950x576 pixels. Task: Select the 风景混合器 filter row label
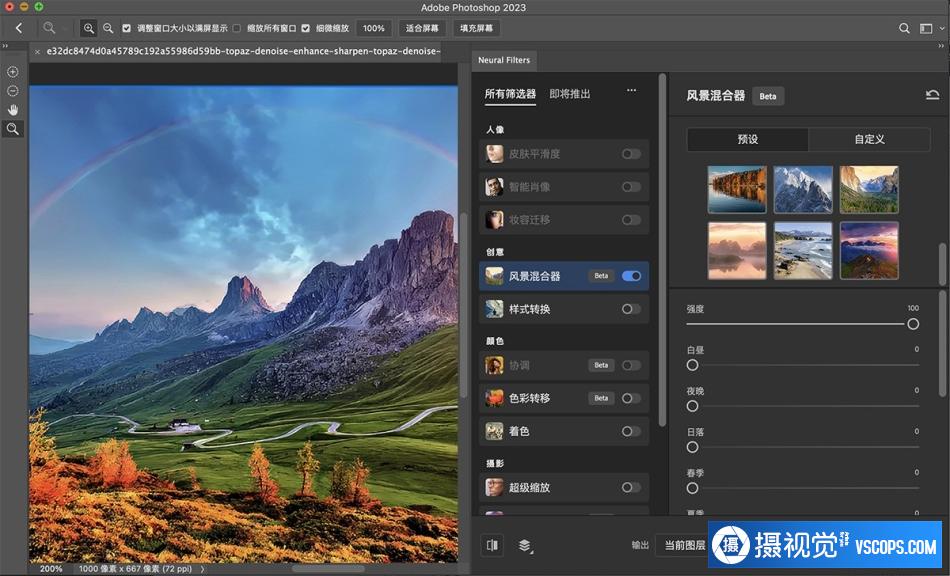[x=534, y=276]
